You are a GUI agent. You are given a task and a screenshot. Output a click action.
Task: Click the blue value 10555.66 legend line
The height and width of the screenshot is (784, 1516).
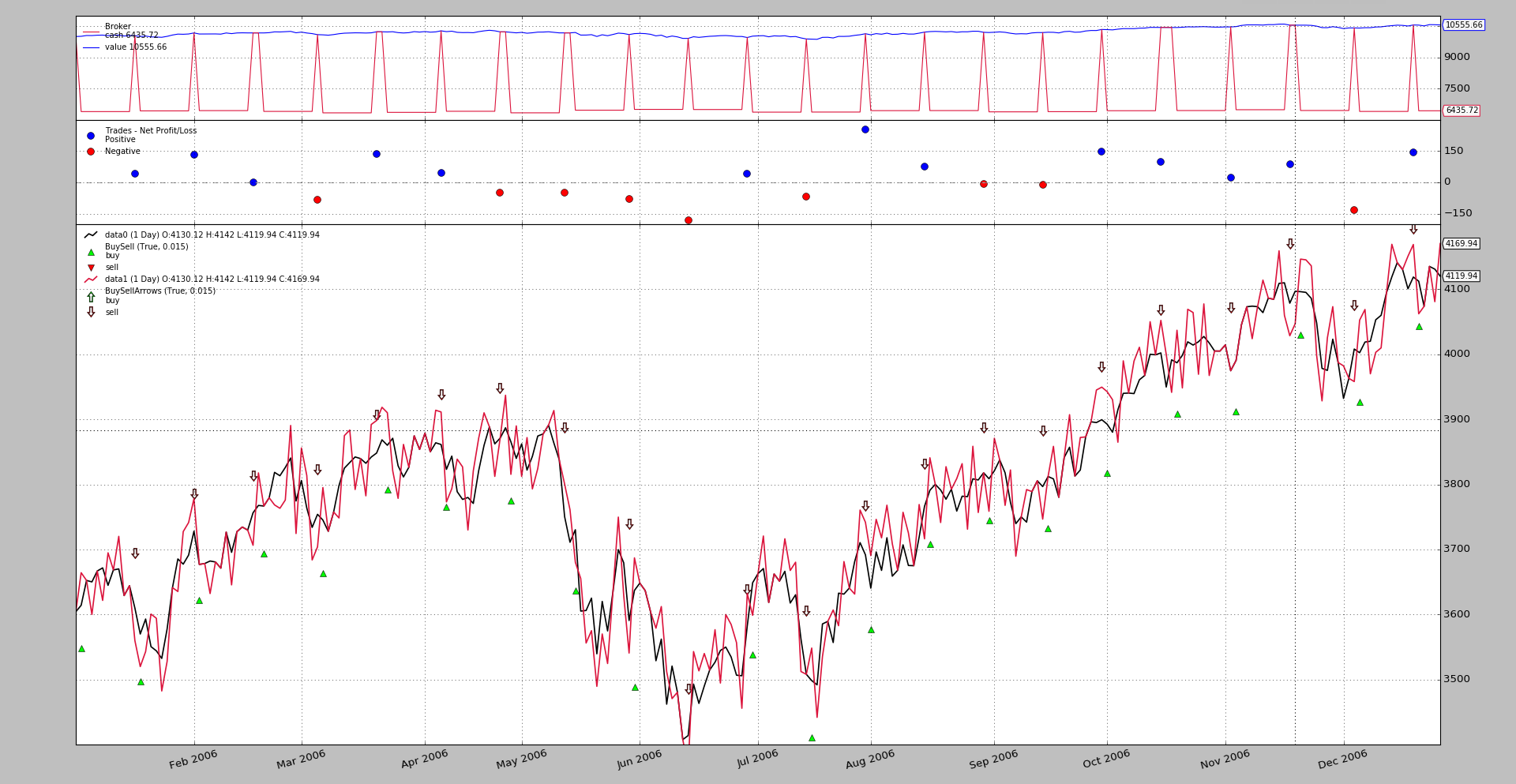click(x=91, y=47)
